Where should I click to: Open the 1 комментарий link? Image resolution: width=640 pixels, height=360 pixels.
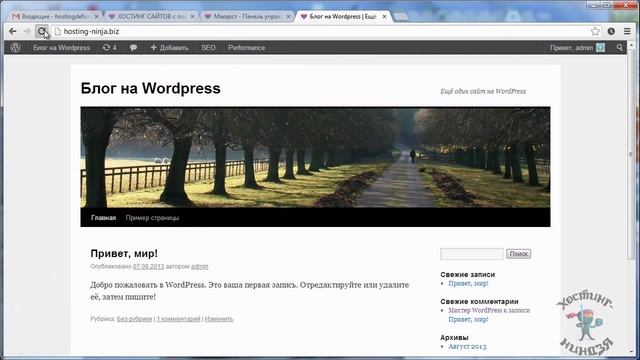[178, 319]
